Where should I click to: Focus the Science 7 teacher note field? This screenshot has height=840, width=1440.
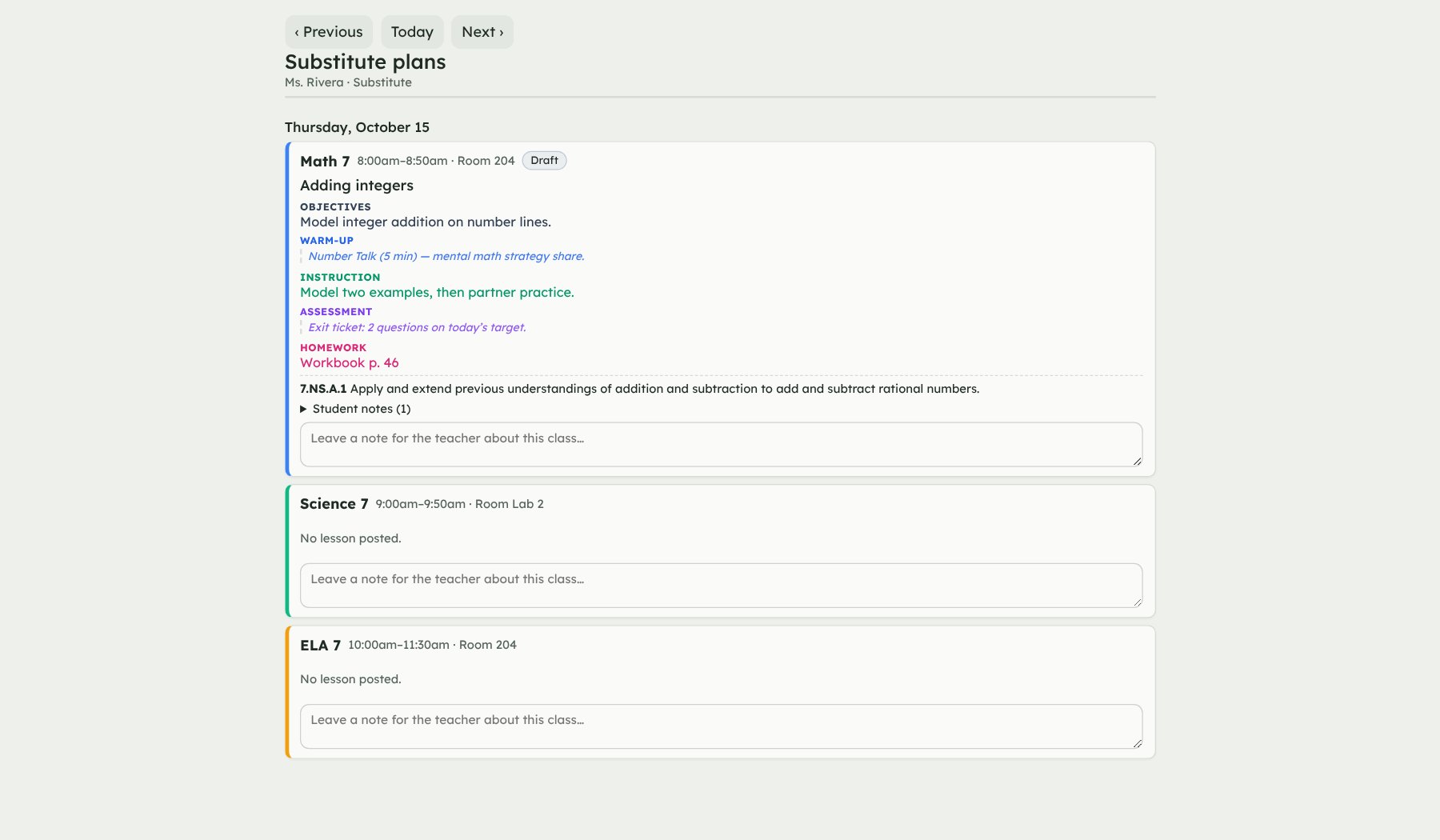[721, 586]
